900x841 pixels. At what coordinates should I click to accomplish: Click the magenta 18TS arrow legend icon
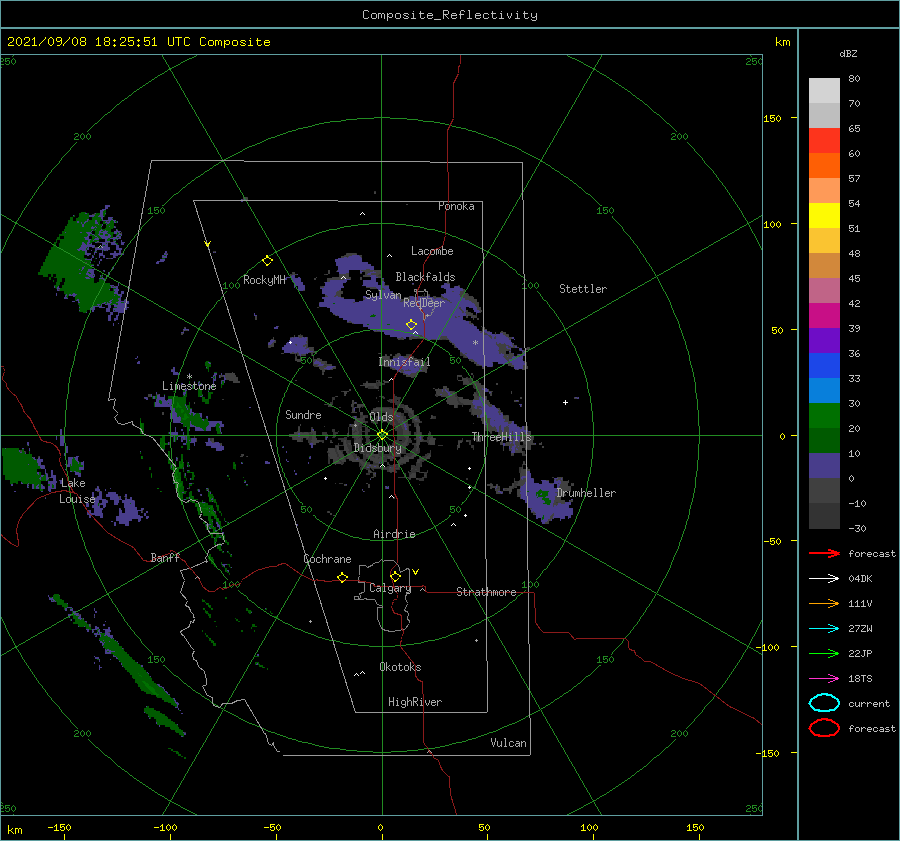click(x=824, y=679)
